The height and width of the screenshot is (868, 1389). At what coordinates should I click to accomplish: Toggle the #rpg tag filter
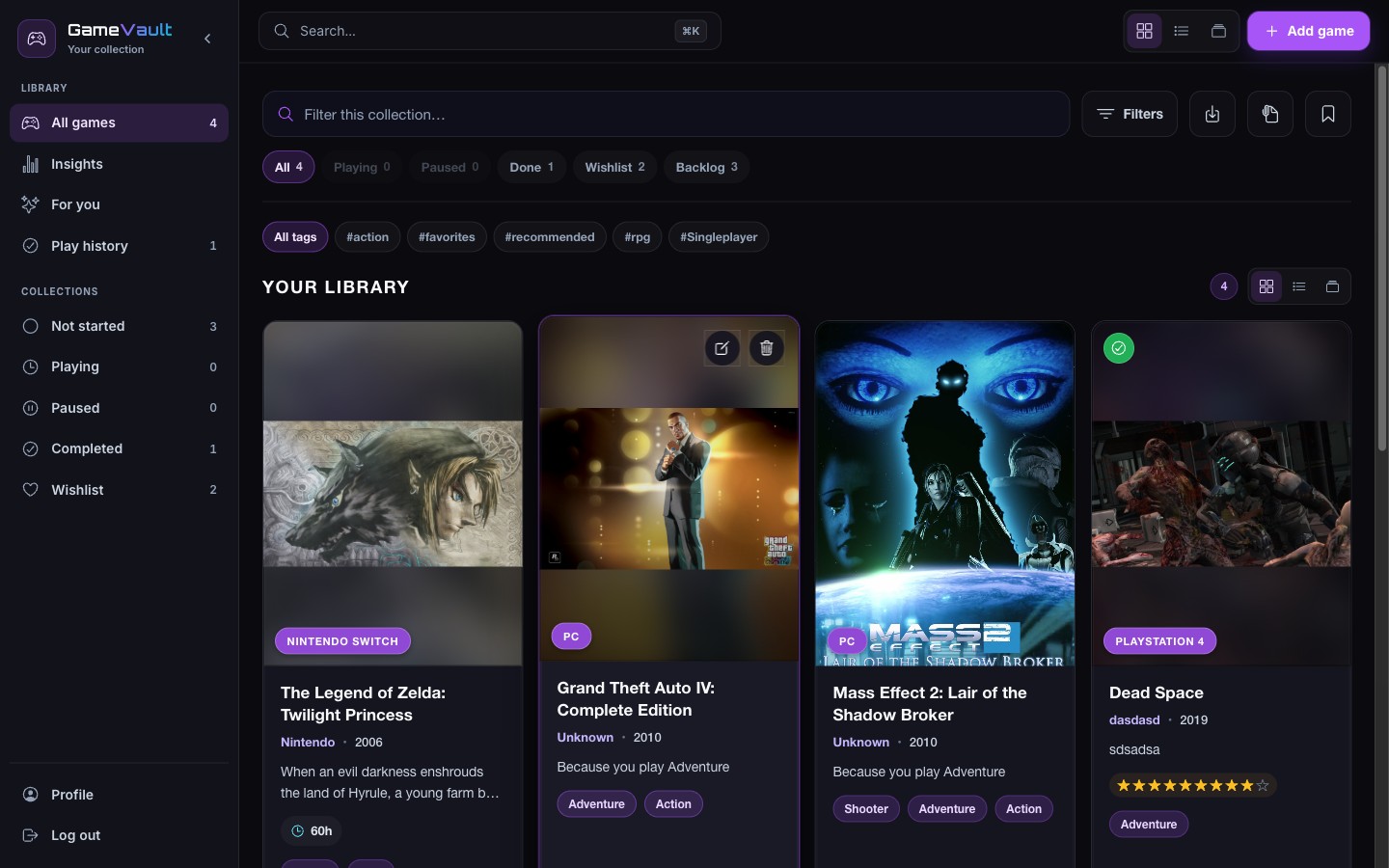tap(638, 237)
